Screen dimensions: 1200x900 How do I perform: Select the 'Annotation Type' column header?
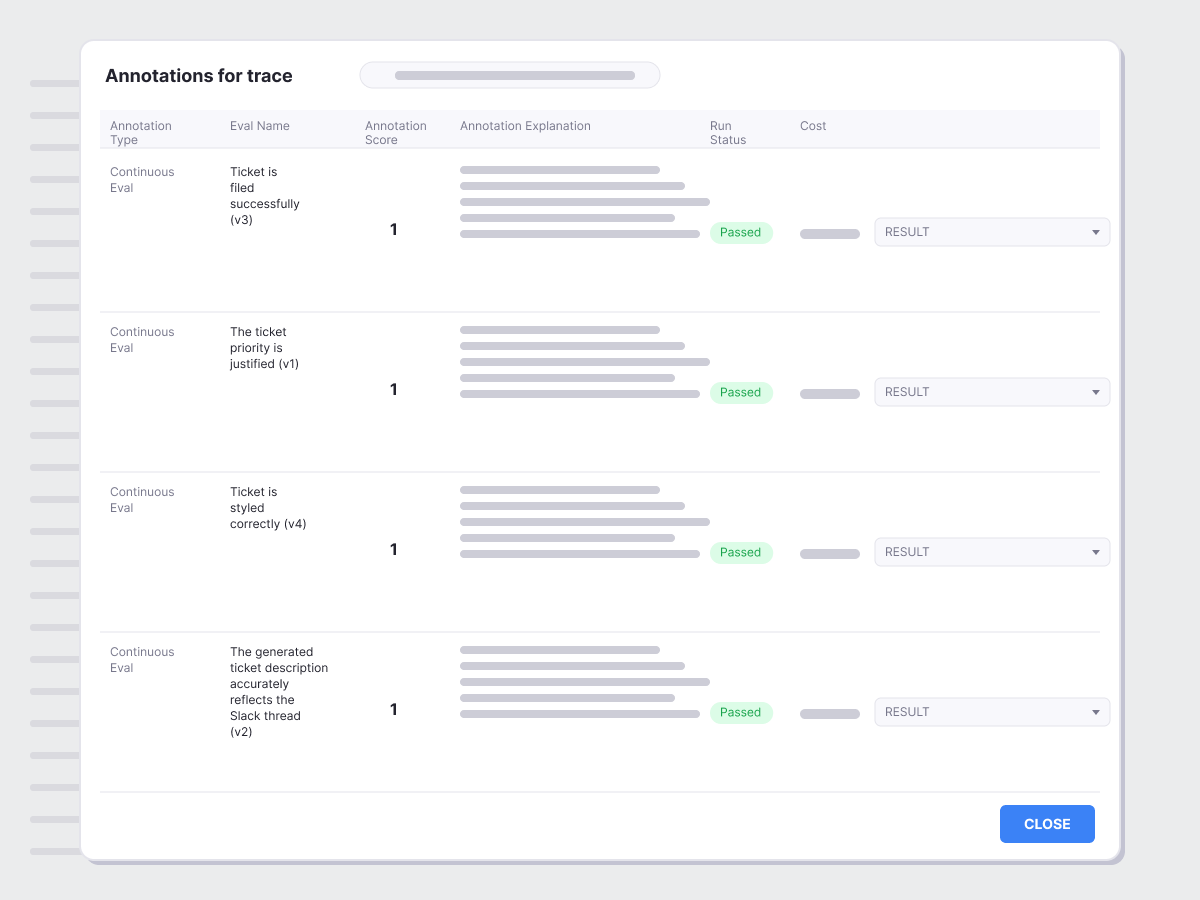pyautogui.click(x=141, y=133)
